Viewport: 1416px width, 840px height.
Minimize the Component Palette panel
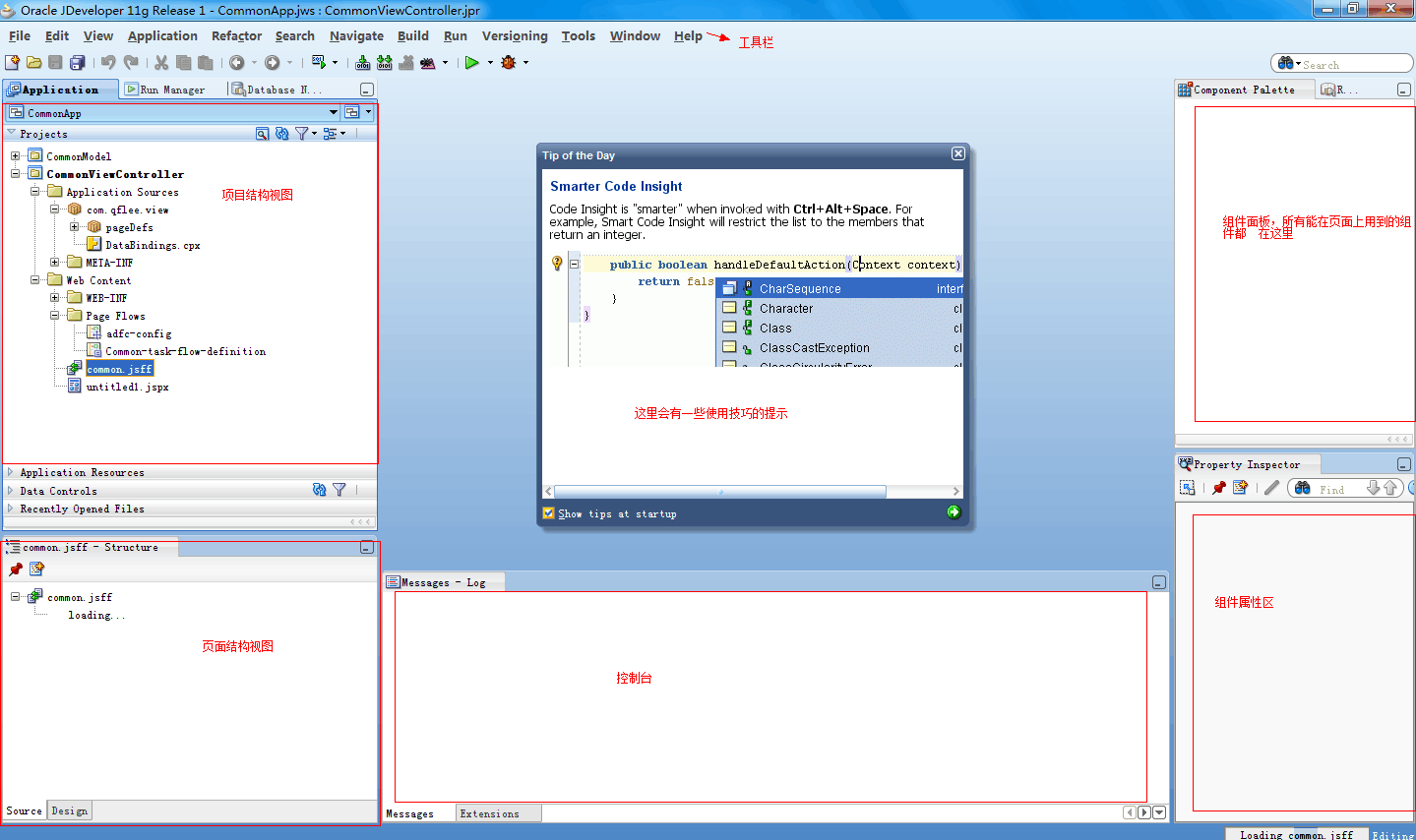pyautogui.click(x=1404, y=90)
